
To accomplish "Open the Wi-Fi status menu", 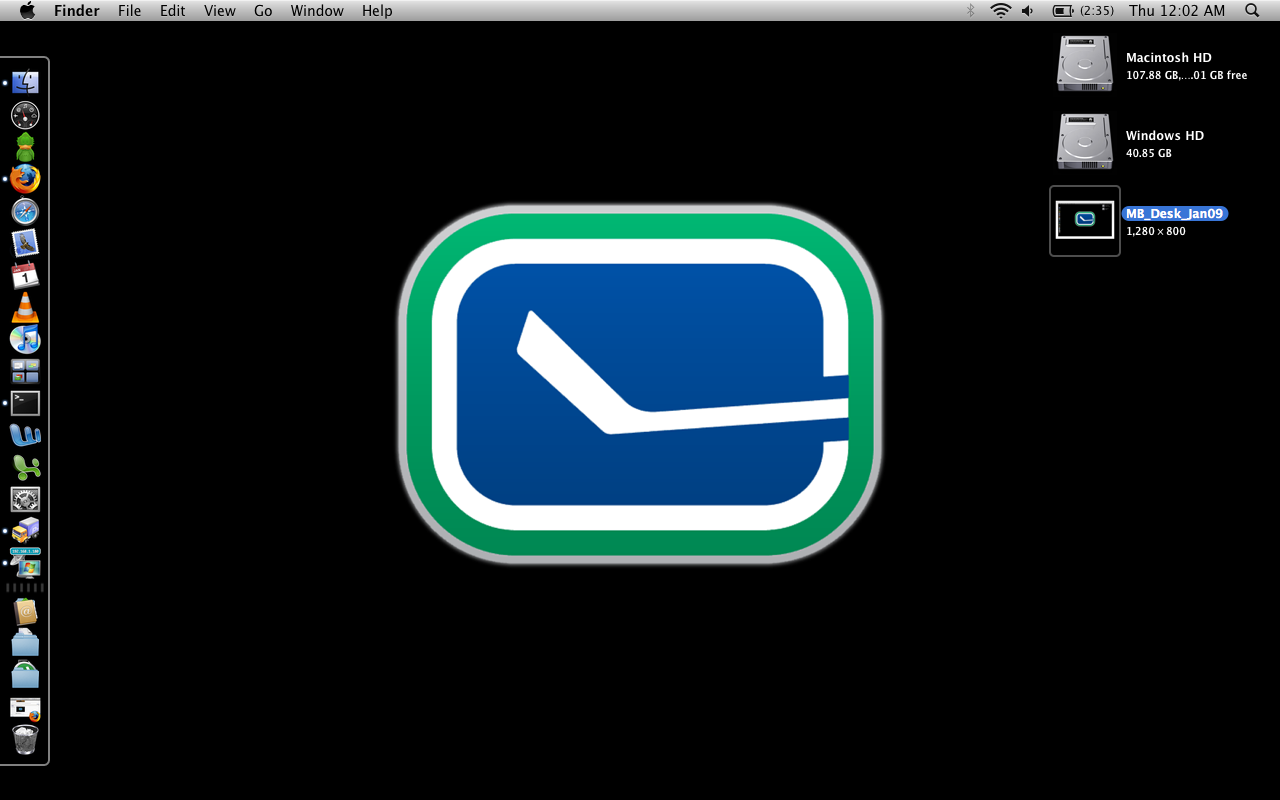I will click(x=1001, y=10).
